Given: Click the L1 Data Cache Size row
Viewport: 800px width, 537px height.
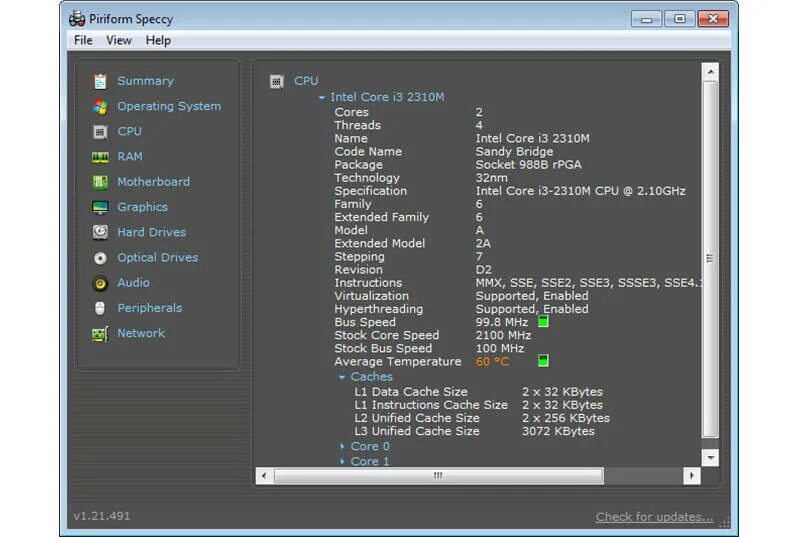Looking at the screenshot, I should [479, 392].
